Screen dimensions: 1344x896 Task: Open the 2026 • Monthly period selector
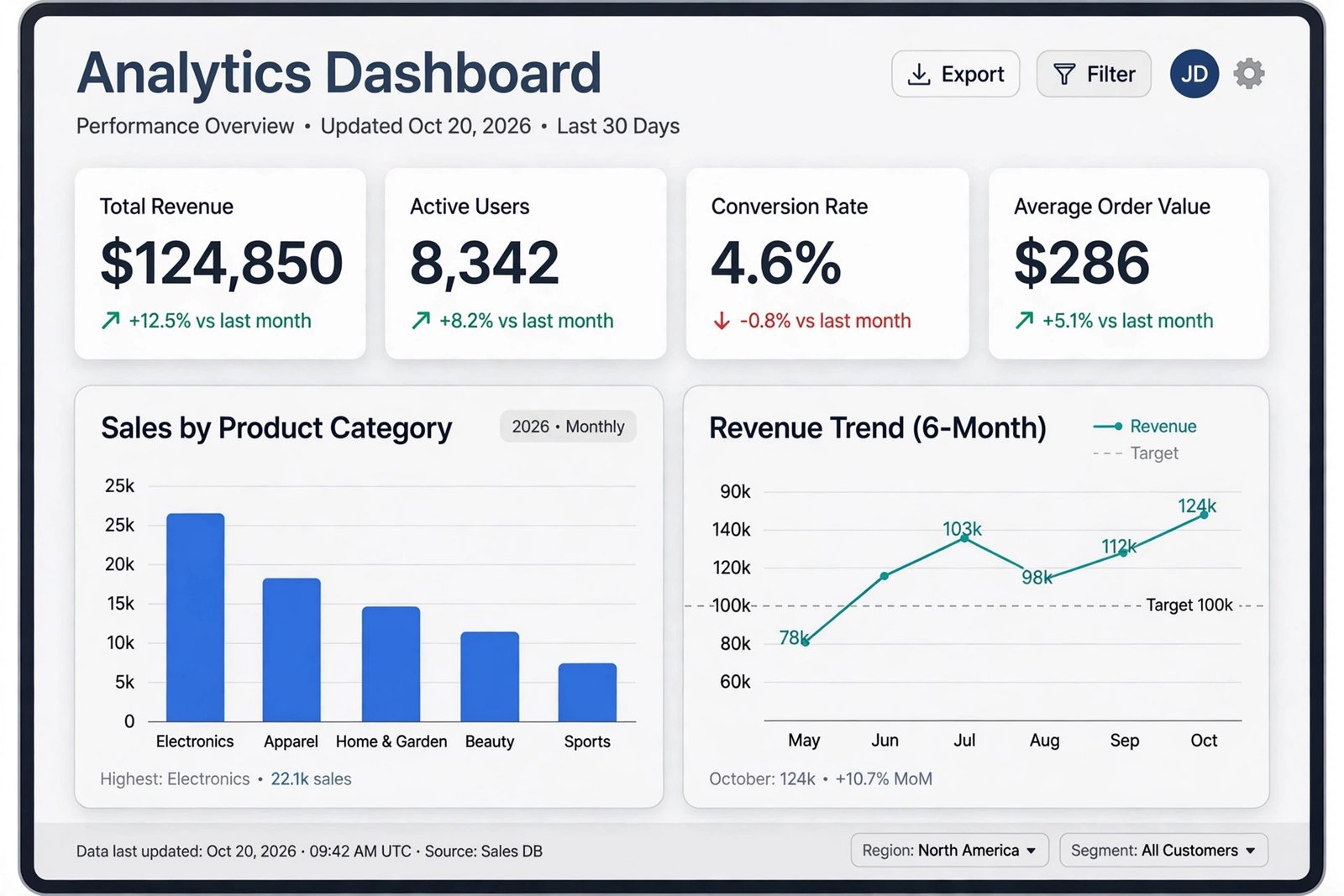(568, 427)
